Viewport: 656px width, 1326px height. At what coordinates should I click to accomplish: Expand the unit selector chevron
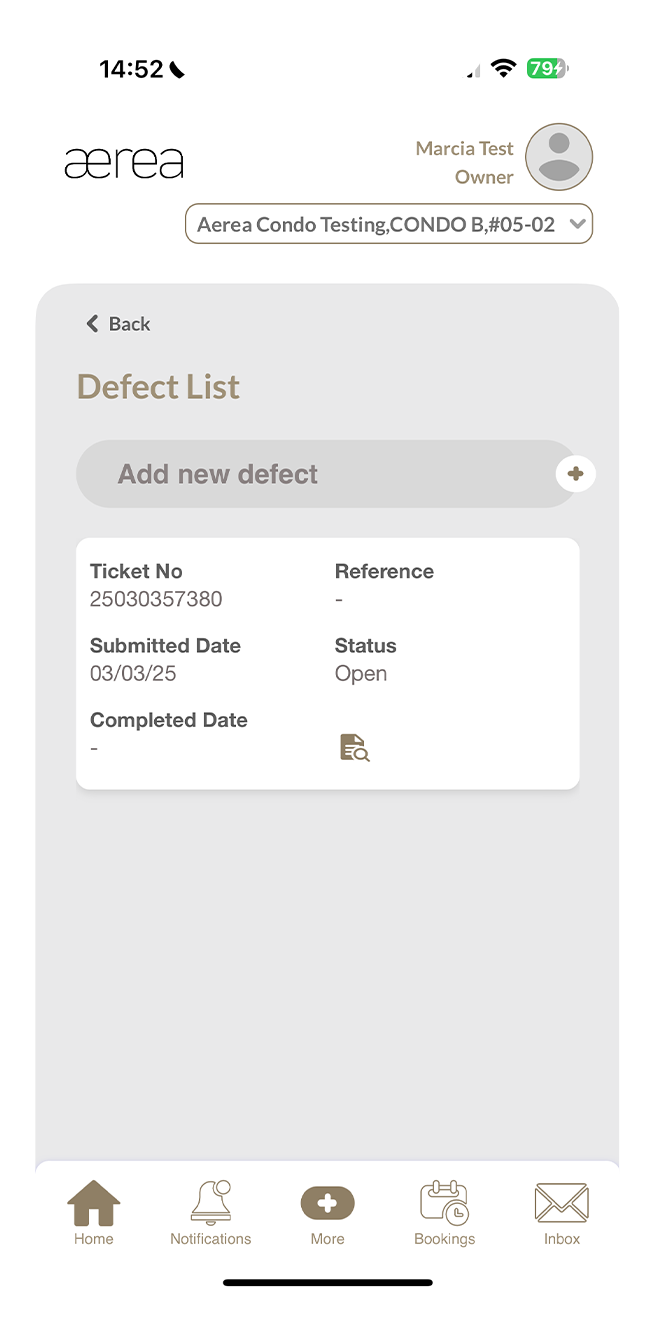[x=577, y=224]
